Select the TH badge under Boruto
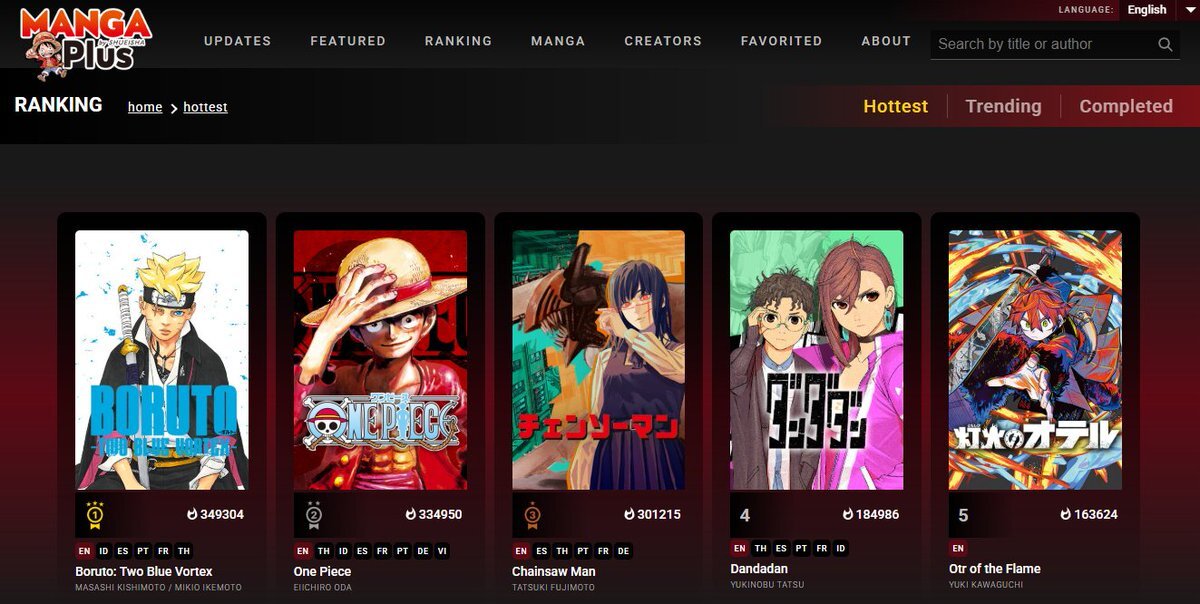1200x604 pixels. tap(184, 551)
